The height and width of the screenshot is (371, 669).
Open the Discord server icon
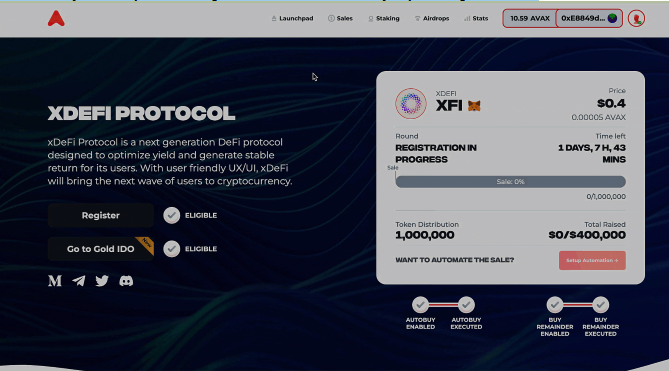126,281
